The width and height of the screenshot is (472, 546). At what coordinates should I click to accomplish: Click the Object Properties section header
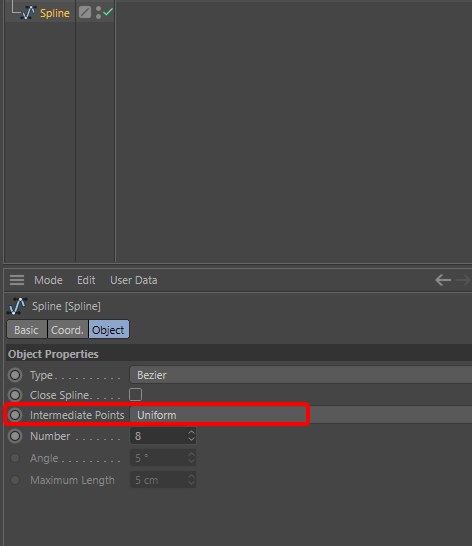tap(239, 354)
